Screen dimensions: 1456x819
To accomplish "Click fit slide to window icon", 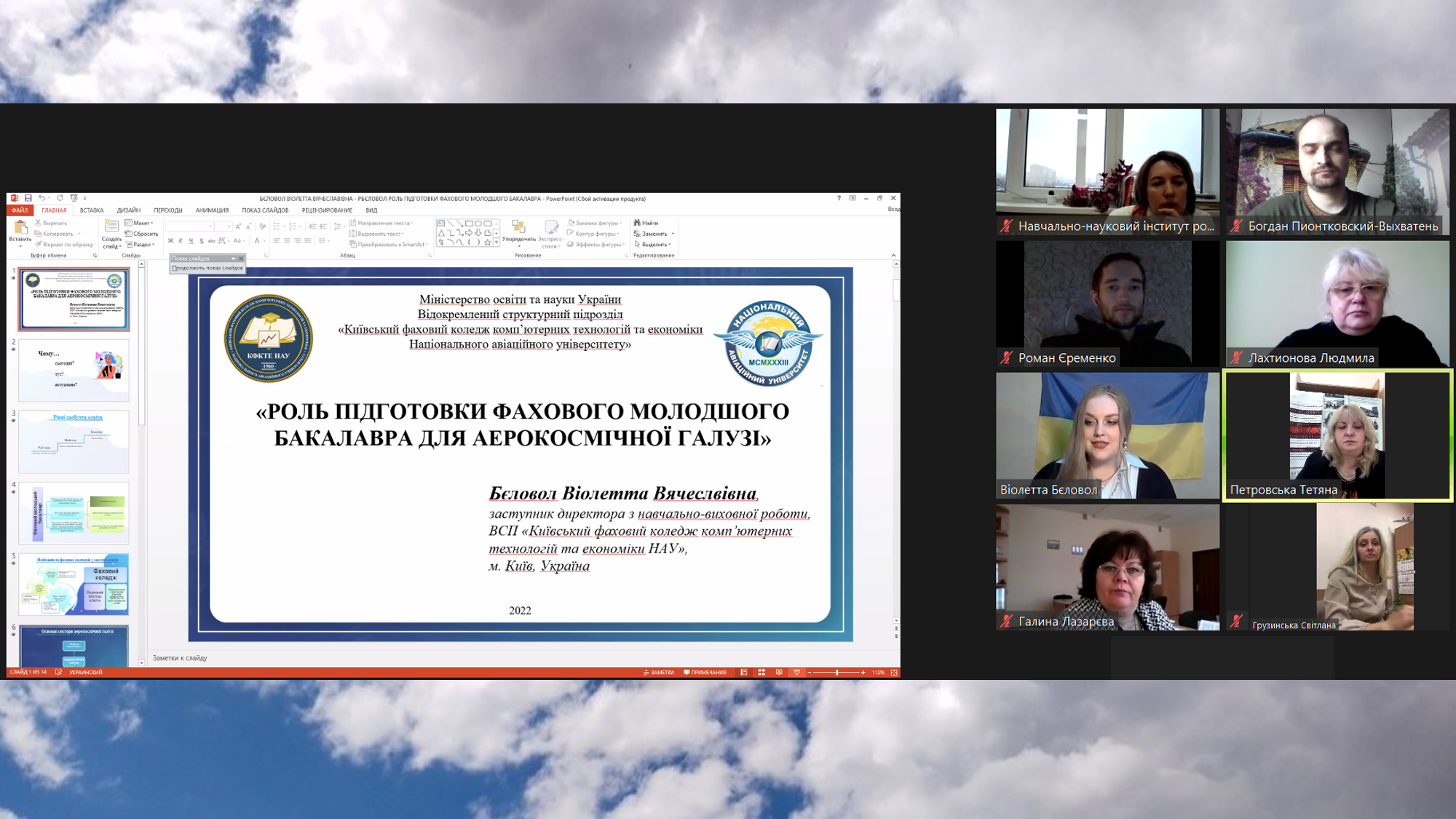I will point(894,672).
